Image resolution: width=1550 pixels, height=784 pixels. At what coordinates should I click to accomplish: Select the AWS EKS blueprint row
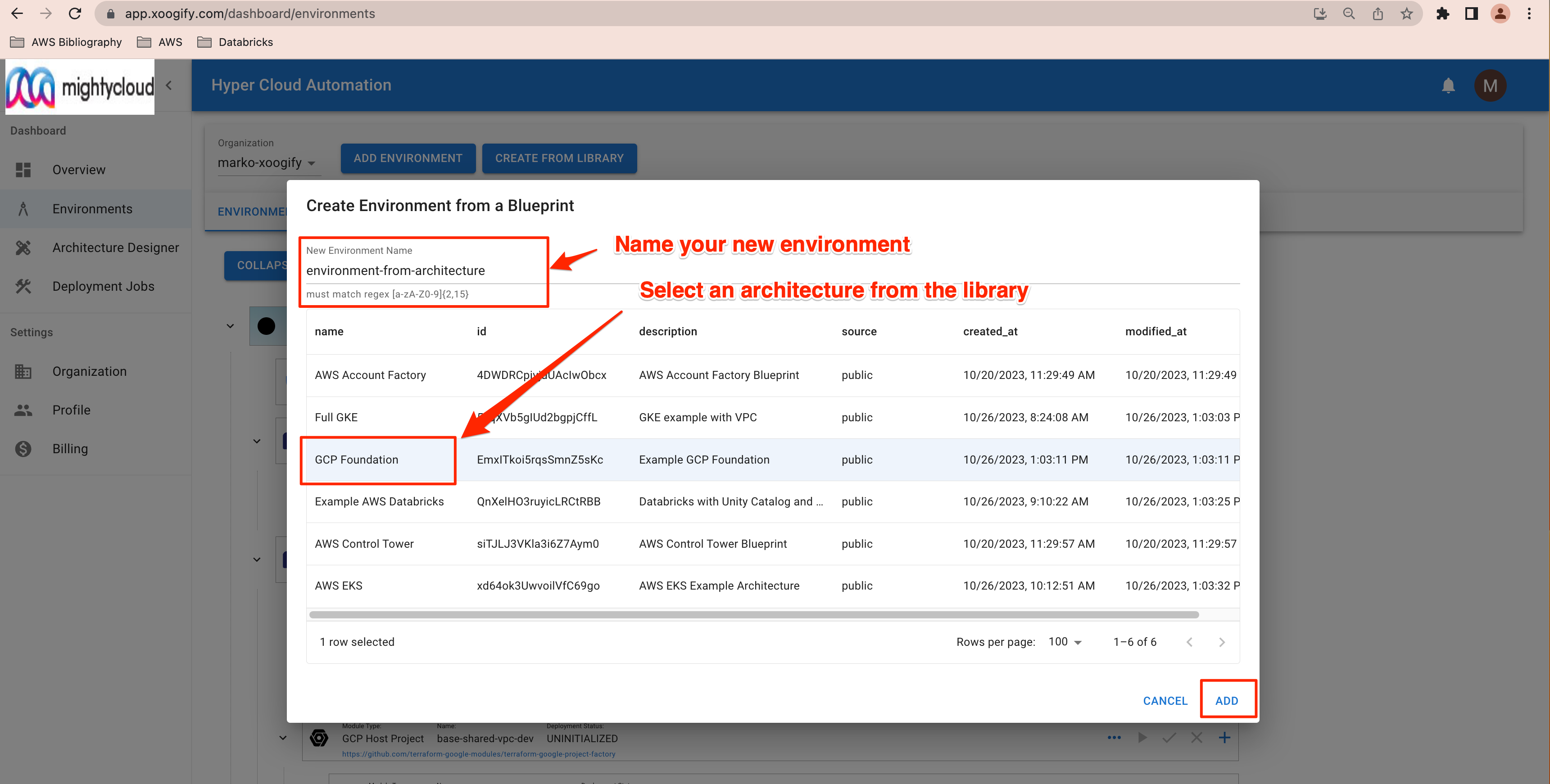[338, 586]
